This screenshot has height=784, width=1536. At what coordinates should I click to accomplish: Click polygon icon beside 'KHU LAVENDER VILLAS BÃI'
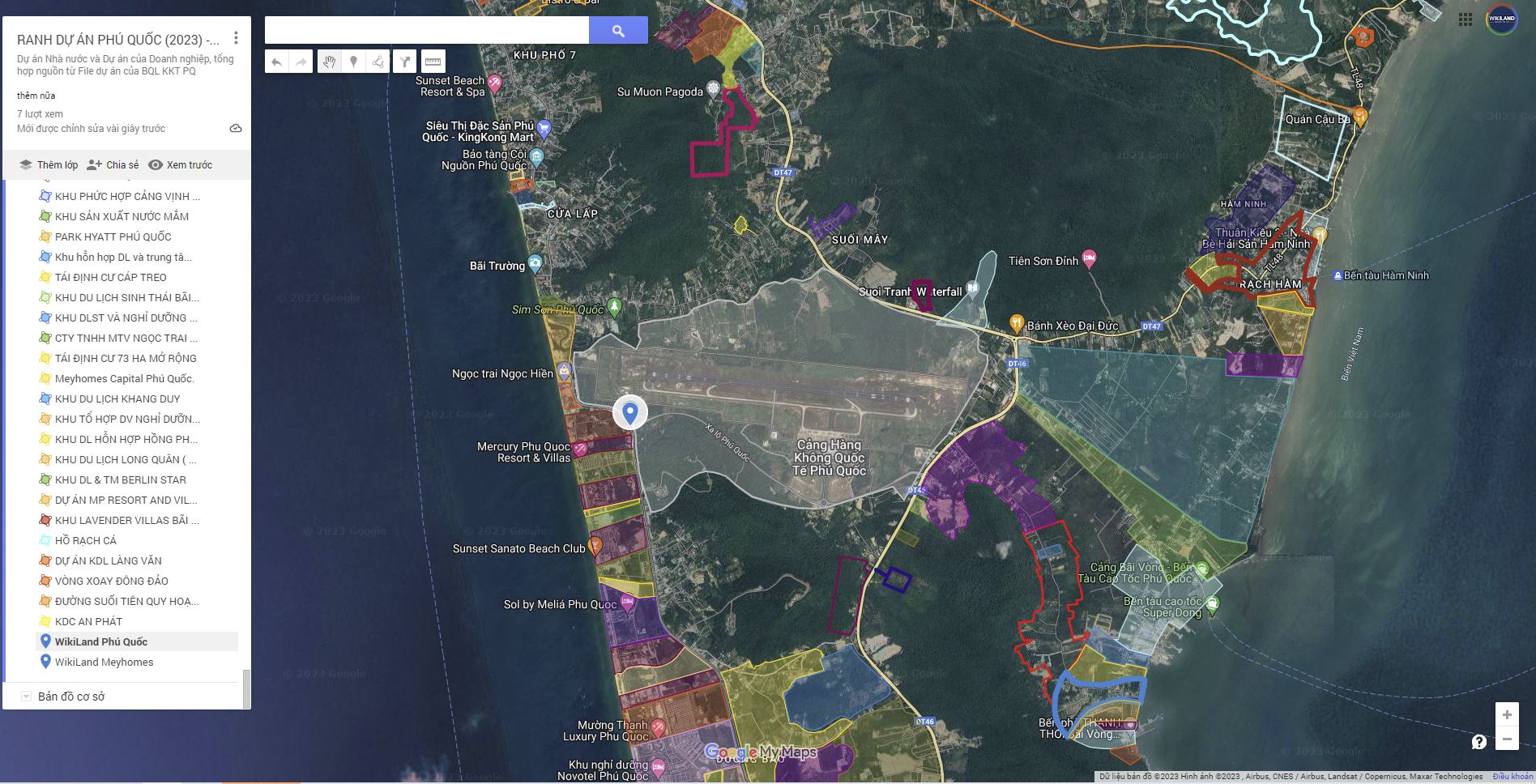tap(45, 520)
